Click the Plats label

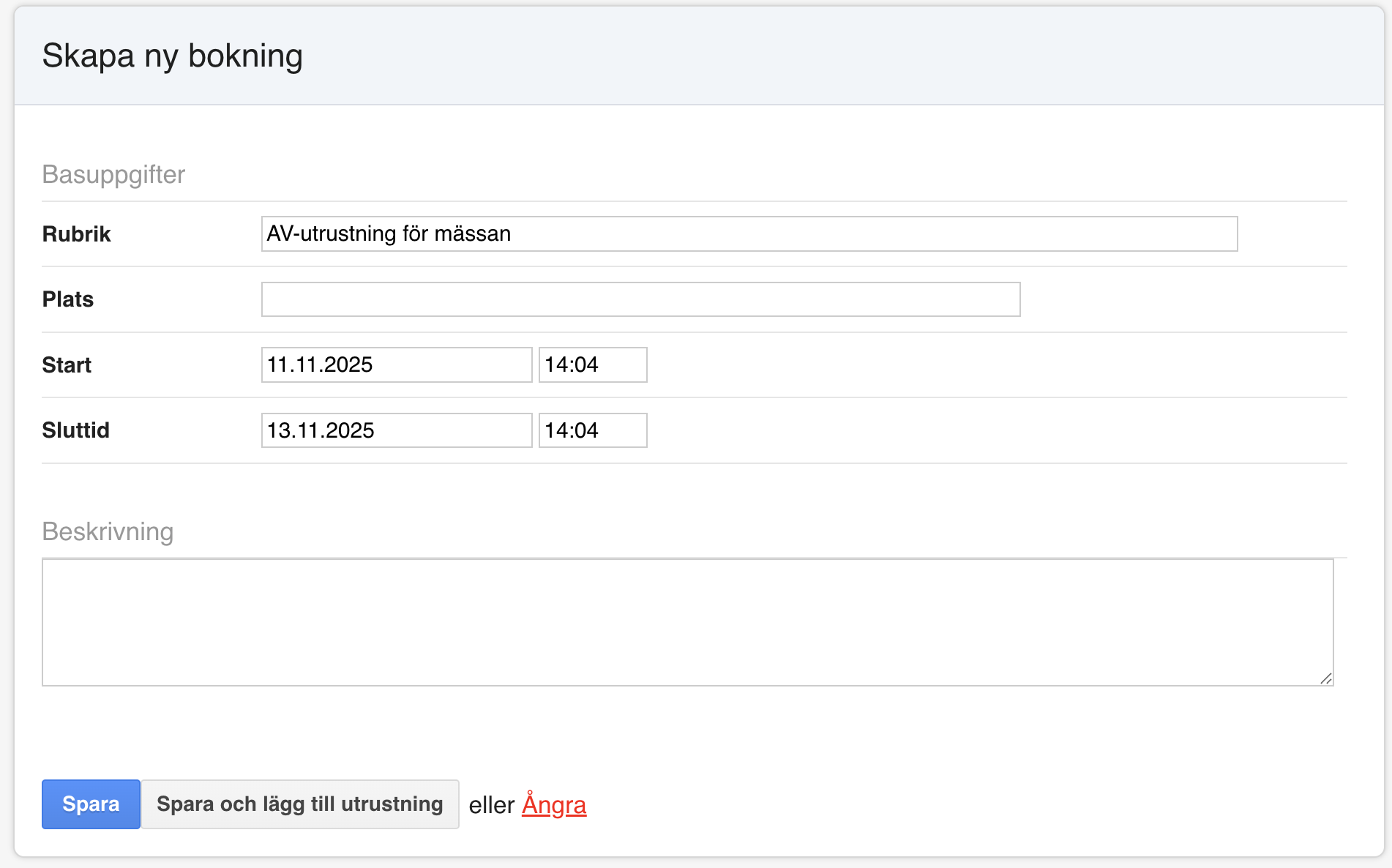pyautogui.click(x=68, y=299)
